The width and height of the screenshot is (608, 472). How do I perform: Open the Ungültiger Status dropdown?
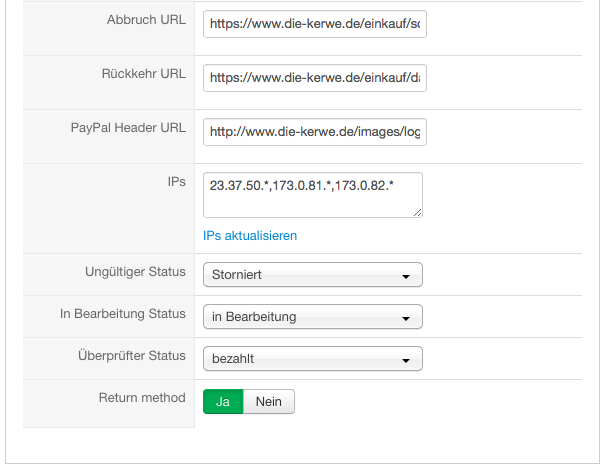pos(312,275)
